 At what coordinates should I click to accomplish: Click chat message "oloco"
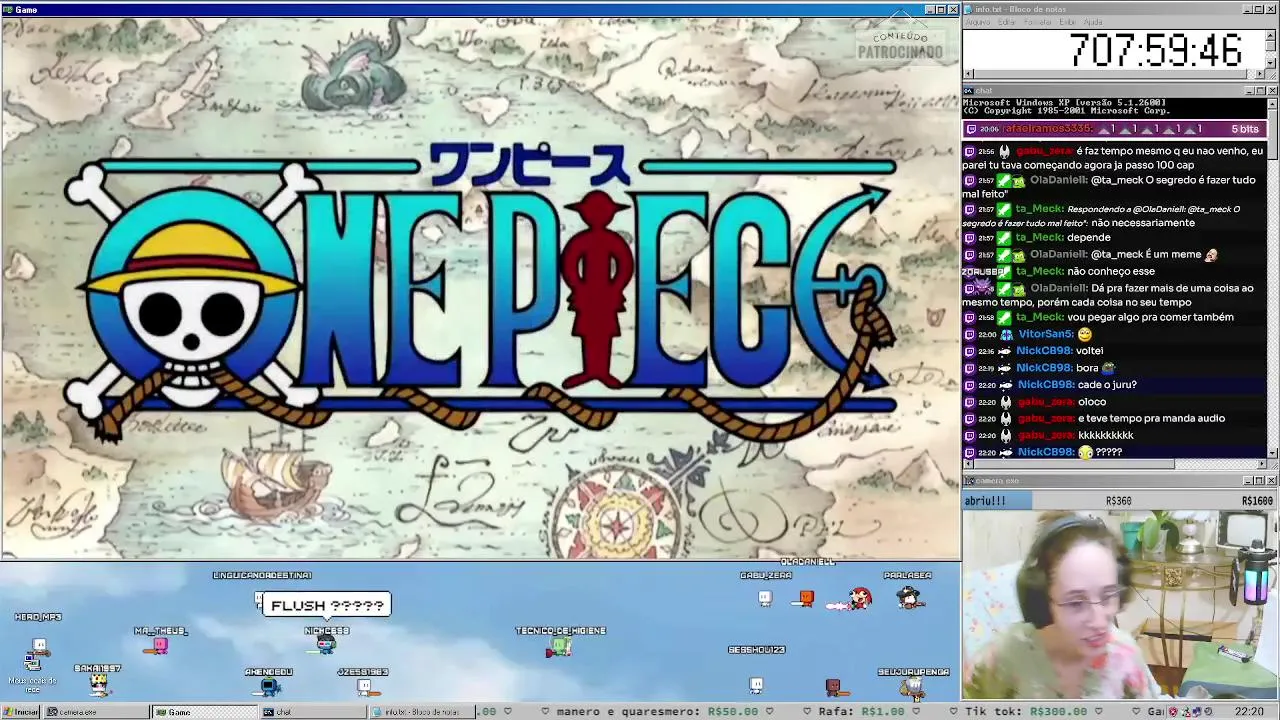point(1092,402)
